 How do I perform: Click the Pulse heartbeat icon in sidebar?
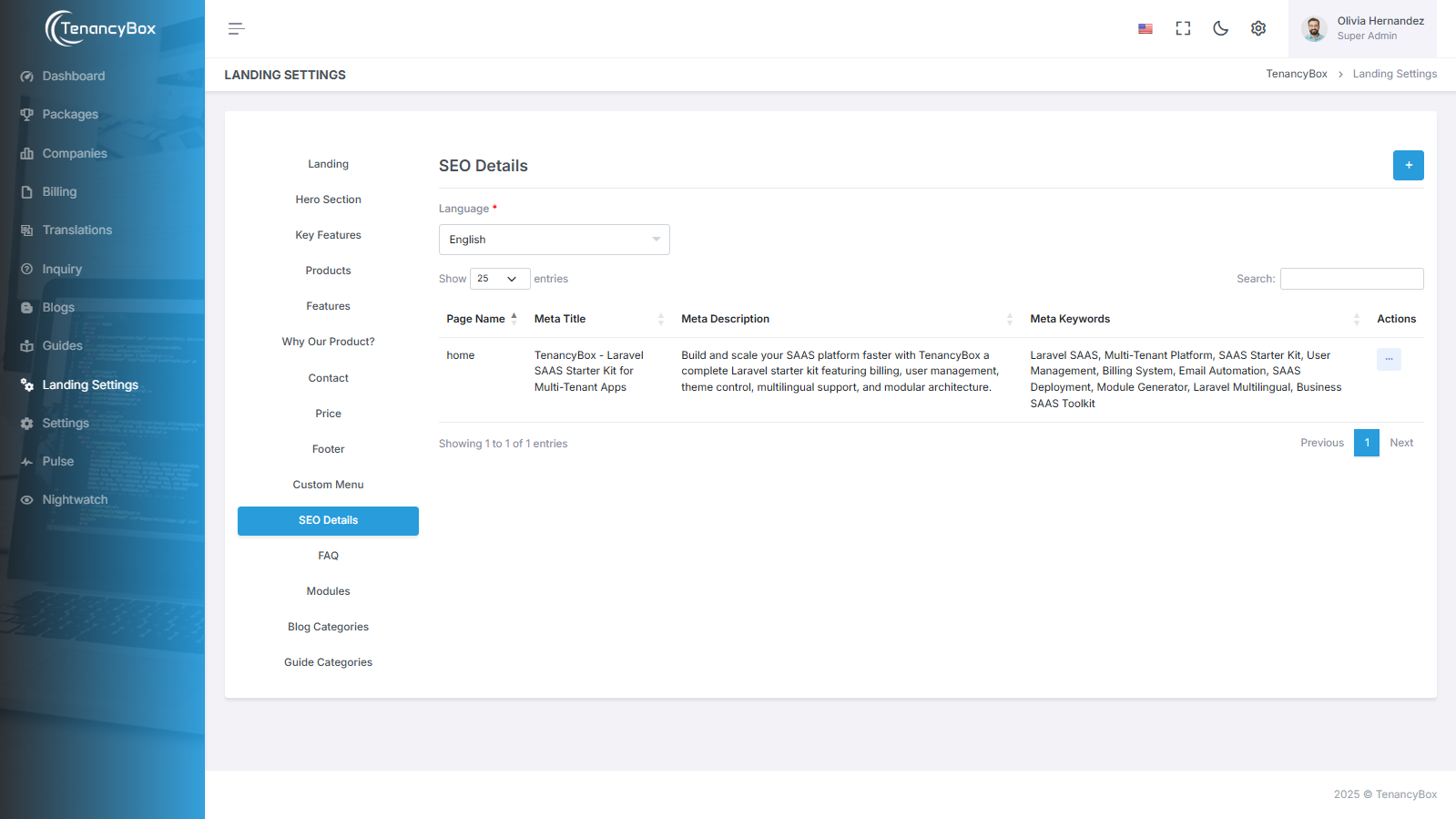click(x=27, y=462)
